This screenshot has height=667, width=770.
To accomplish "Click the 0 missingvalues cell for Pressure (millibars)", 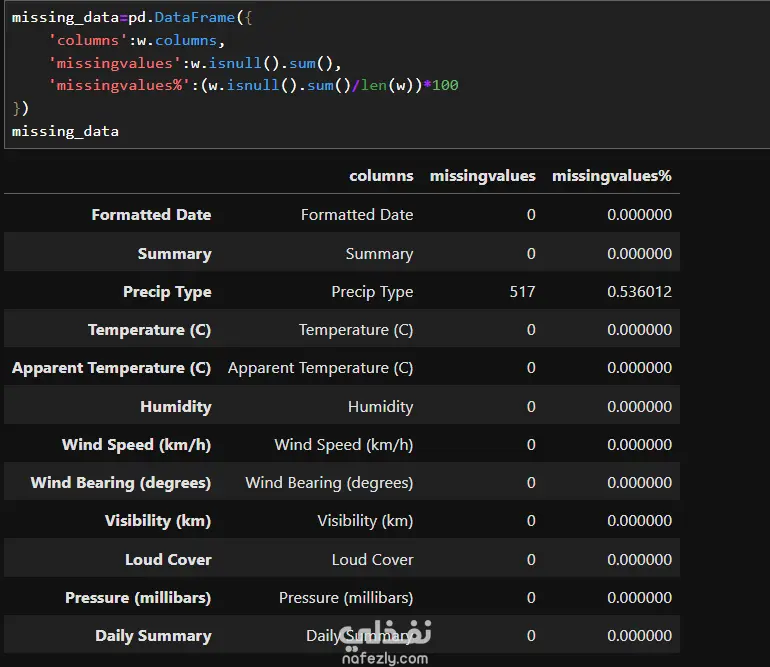I will pos(531,598).
